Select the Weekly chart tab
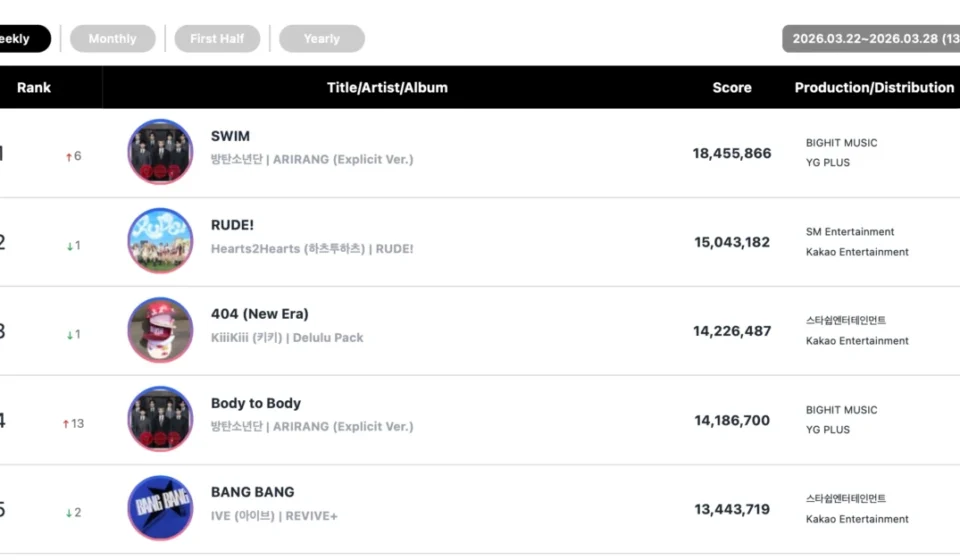This screenshot has width=960, height=560. [18, 39]
